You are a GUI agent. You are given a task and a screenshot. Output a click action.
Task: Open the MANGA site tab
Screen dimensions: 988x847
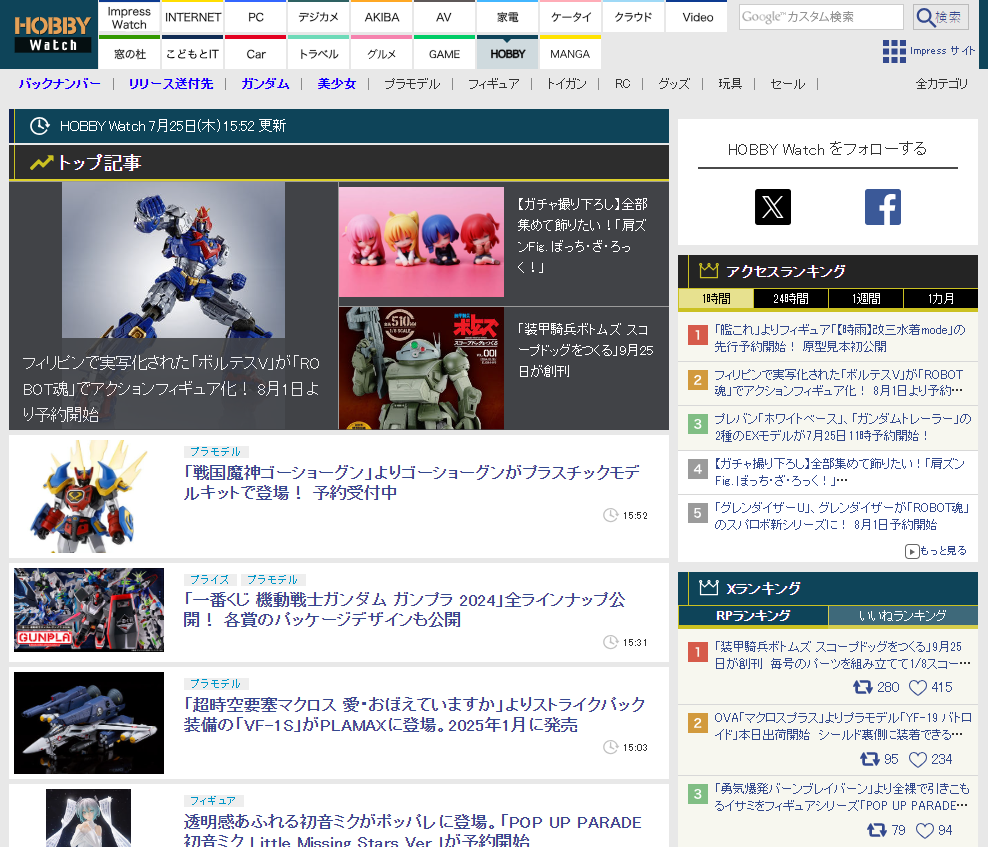click(570, 54)
